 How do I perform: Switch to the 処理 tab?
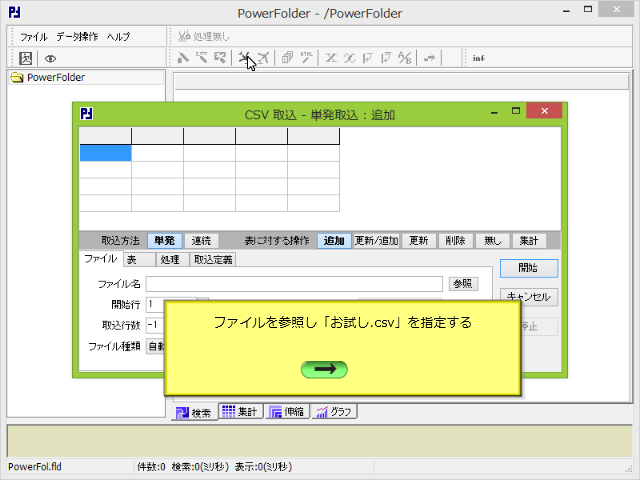coord(172,260)
